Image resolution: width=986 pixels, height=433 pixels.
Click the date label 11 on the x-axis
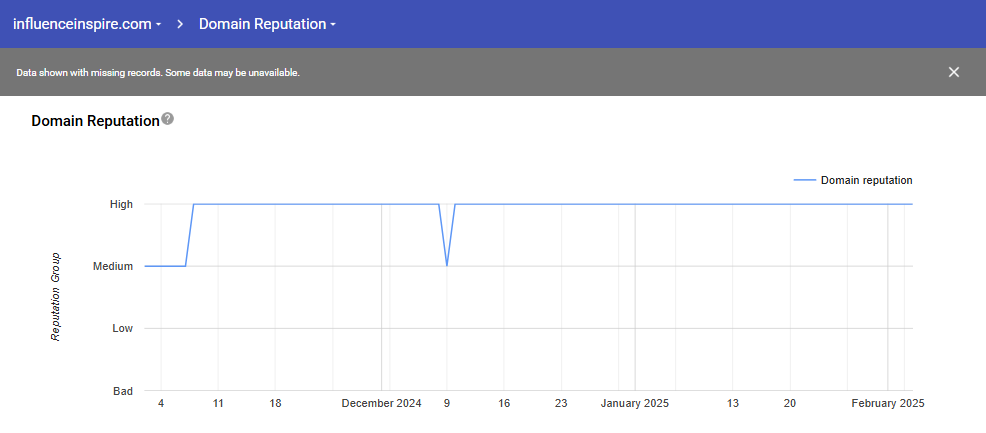coord(218,403)
